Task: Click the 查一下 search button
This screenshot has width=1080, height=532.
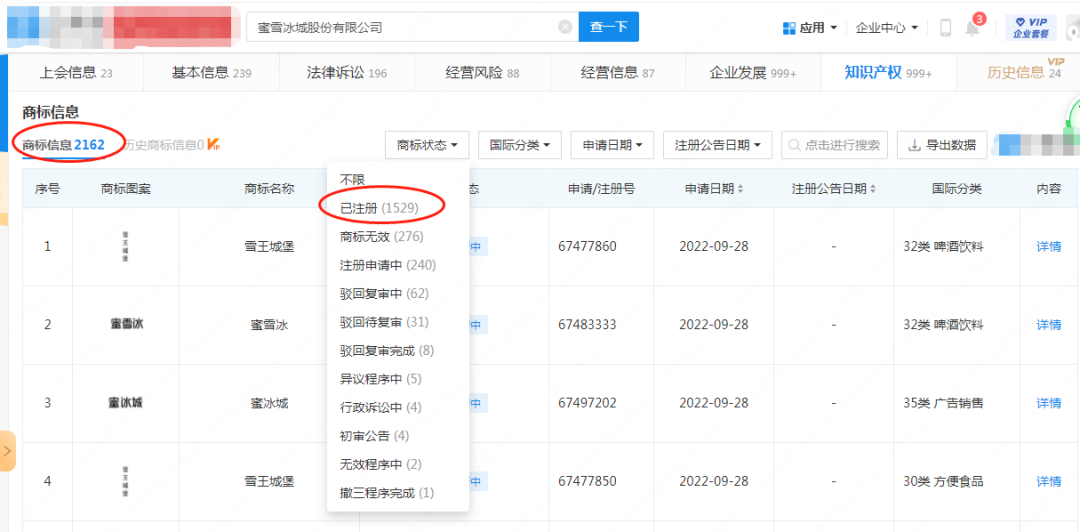Action: coord(608,27)
